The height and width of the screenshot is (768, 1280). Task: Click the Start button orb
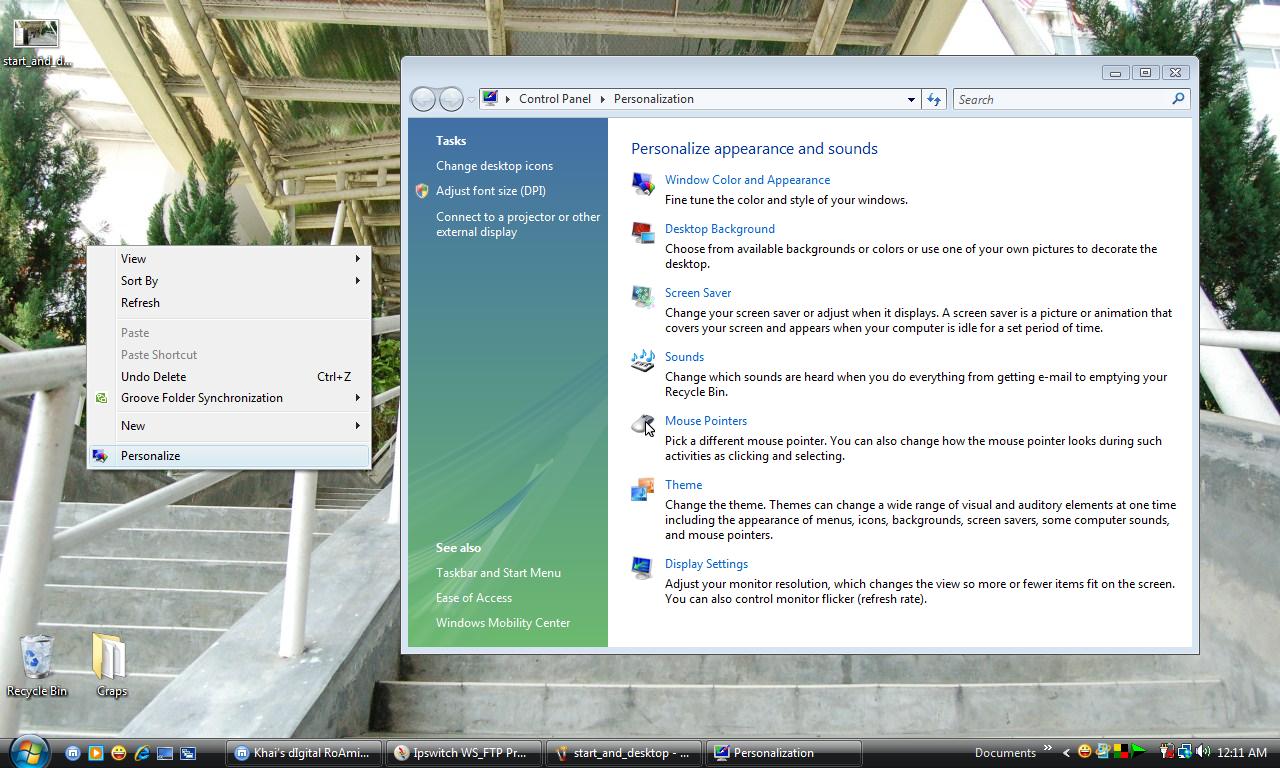point(30,752)
